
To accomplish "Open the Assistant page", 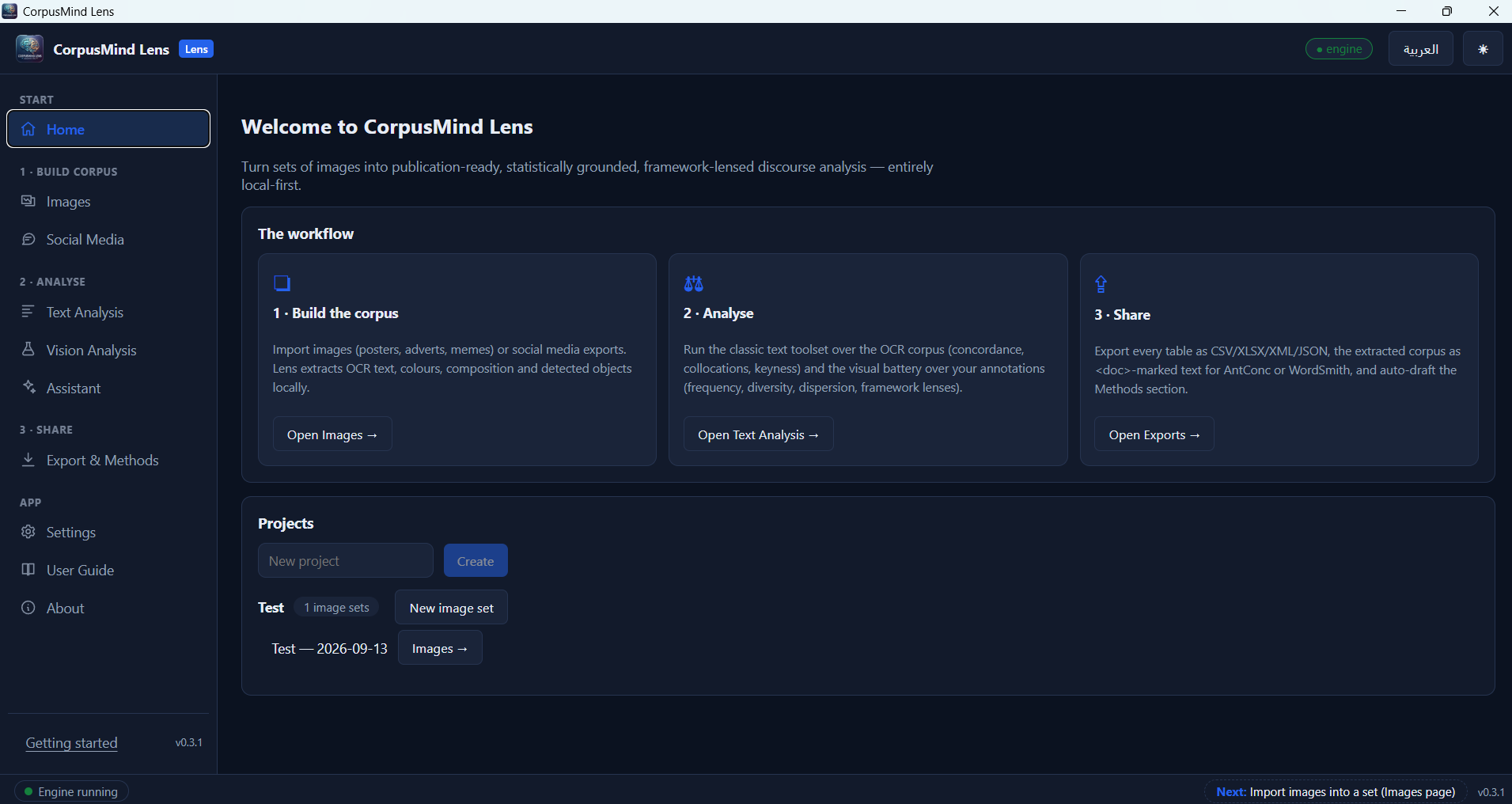I will [x=108, y=389].
